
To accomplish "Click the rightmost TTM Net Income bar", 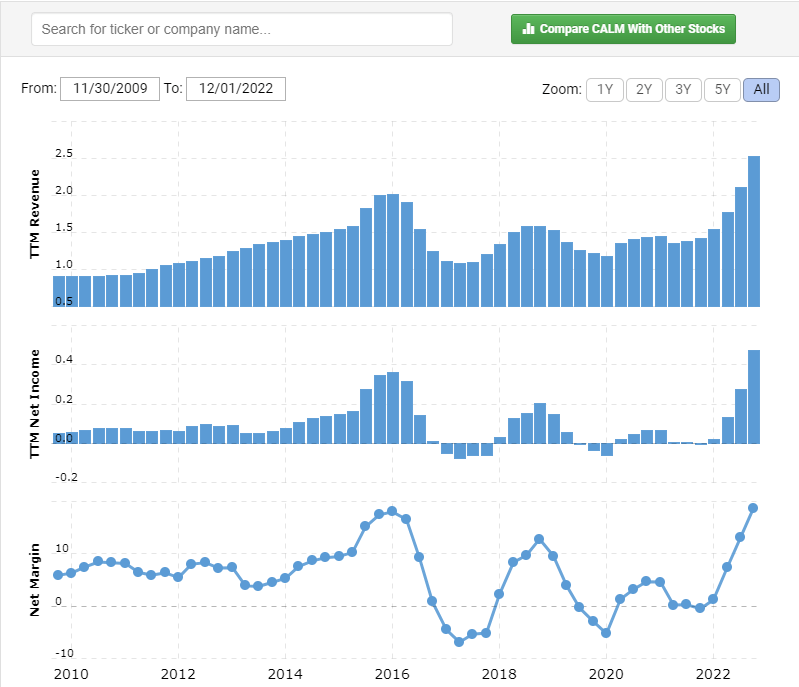I will (754, 397).
